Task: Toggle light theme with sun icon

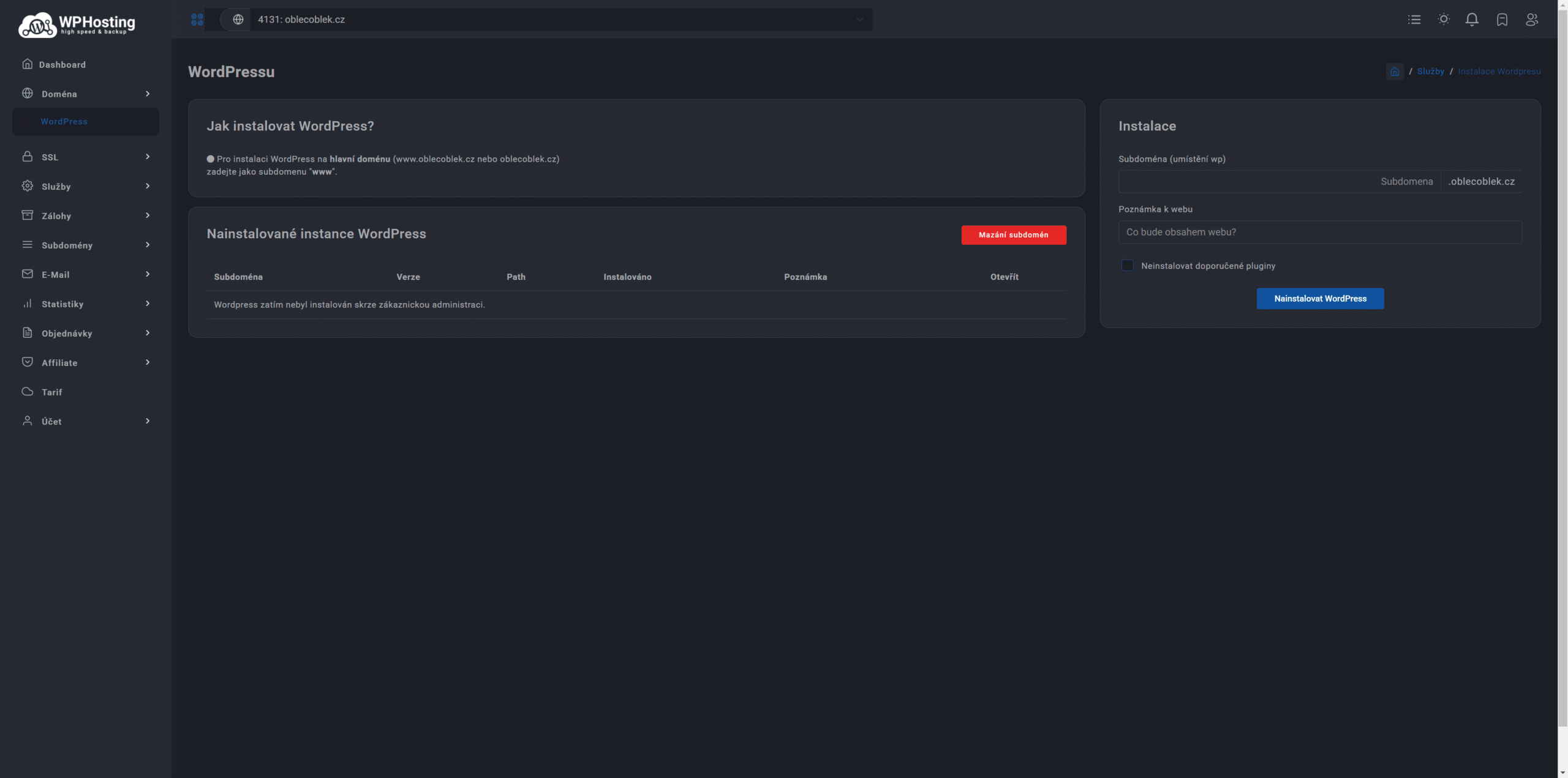Action: [x=1444, y=19]
